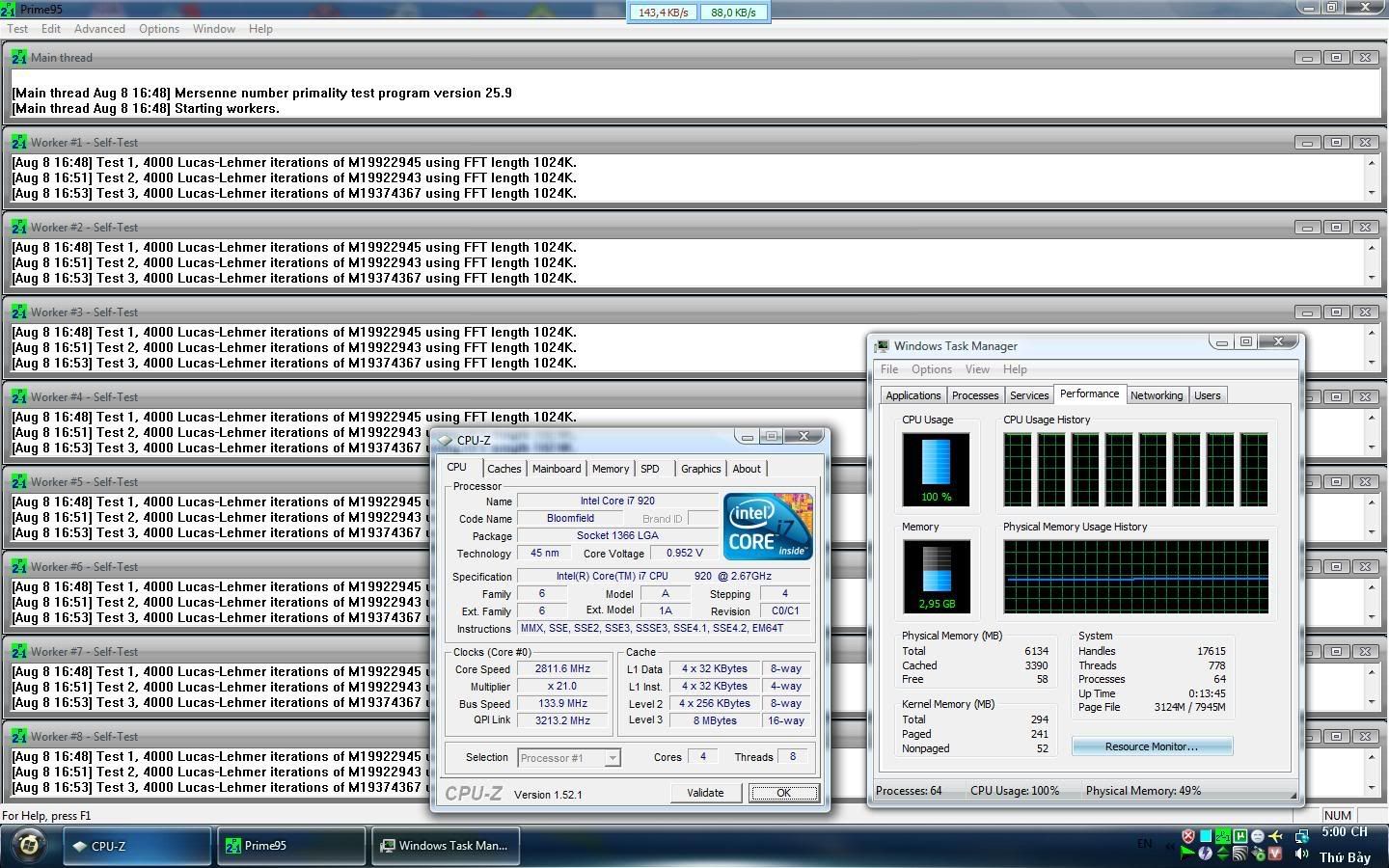Switch to the Caches tab in CPU-Z
The width and height of the screenshot is (1389, 868).
pyautogui.click(x=504, y=469)
